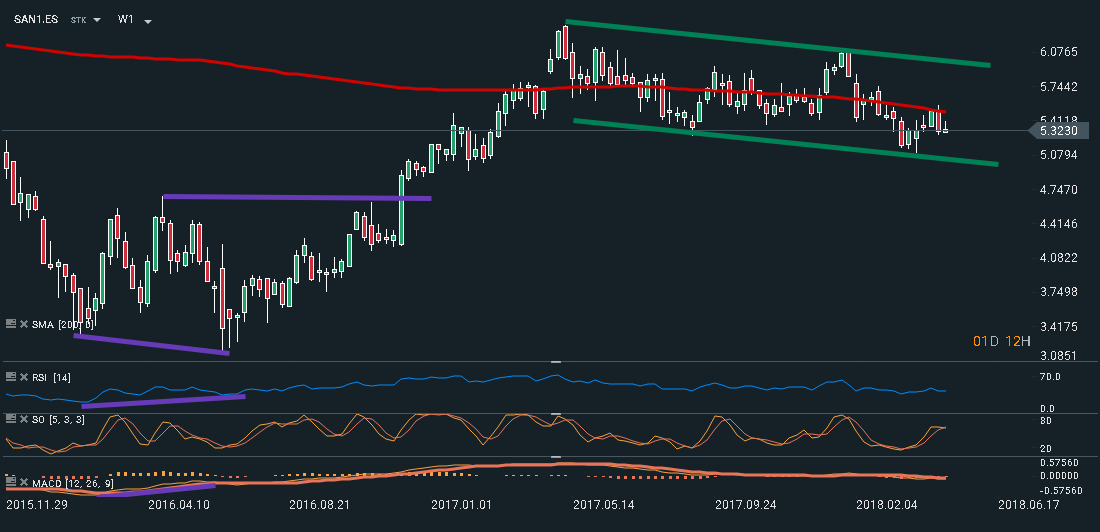Grab the resize handle above RSI panel
This screenshot has height=532, width=1100.
pyautogui.click(x=556, y=362)
